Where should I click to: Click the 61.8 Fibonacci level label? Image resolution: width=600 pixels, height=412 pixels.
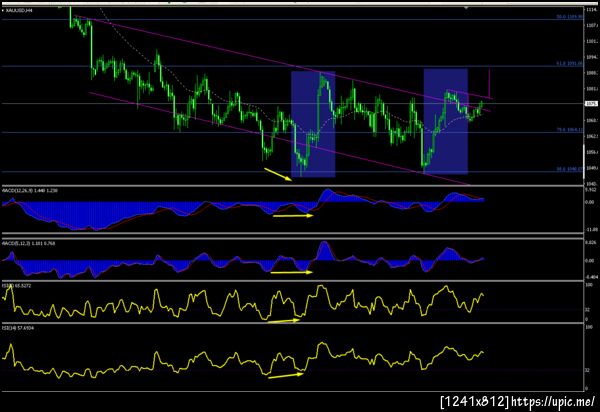coord(570,64)
